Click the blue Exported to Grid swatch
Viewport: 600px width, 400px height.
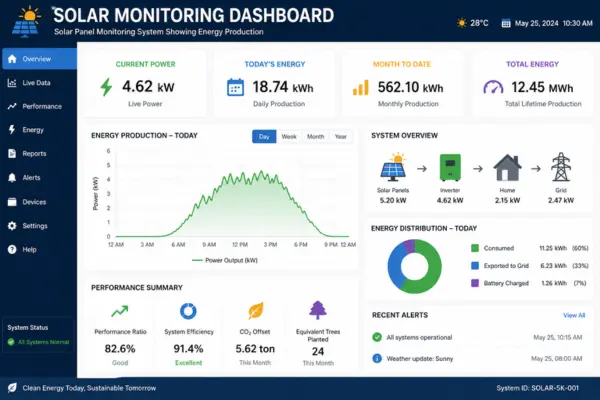[x=475, y=266]
